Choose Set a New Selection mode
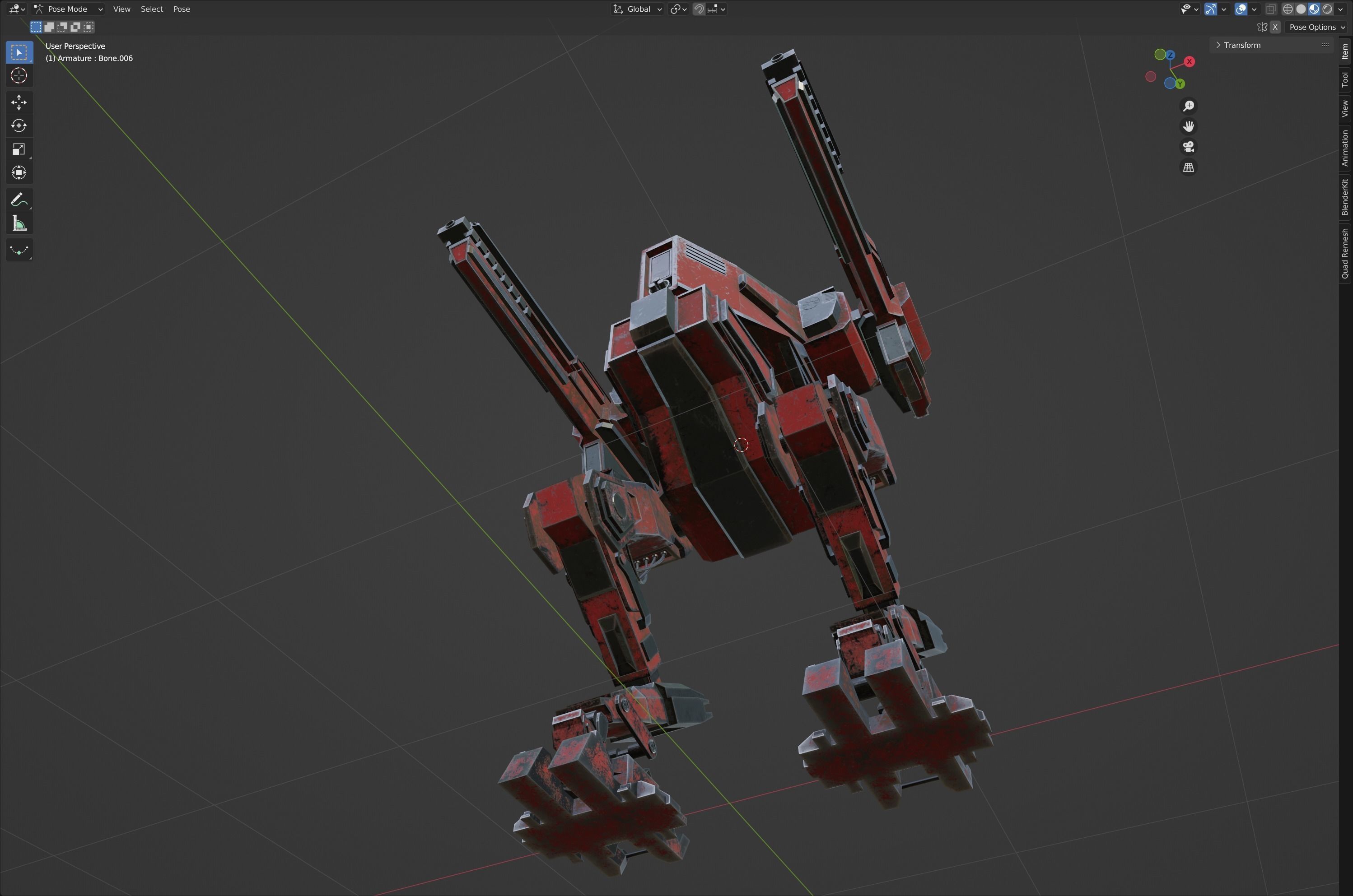Screen dimensions: 1353x896 (x=36, y=27)
